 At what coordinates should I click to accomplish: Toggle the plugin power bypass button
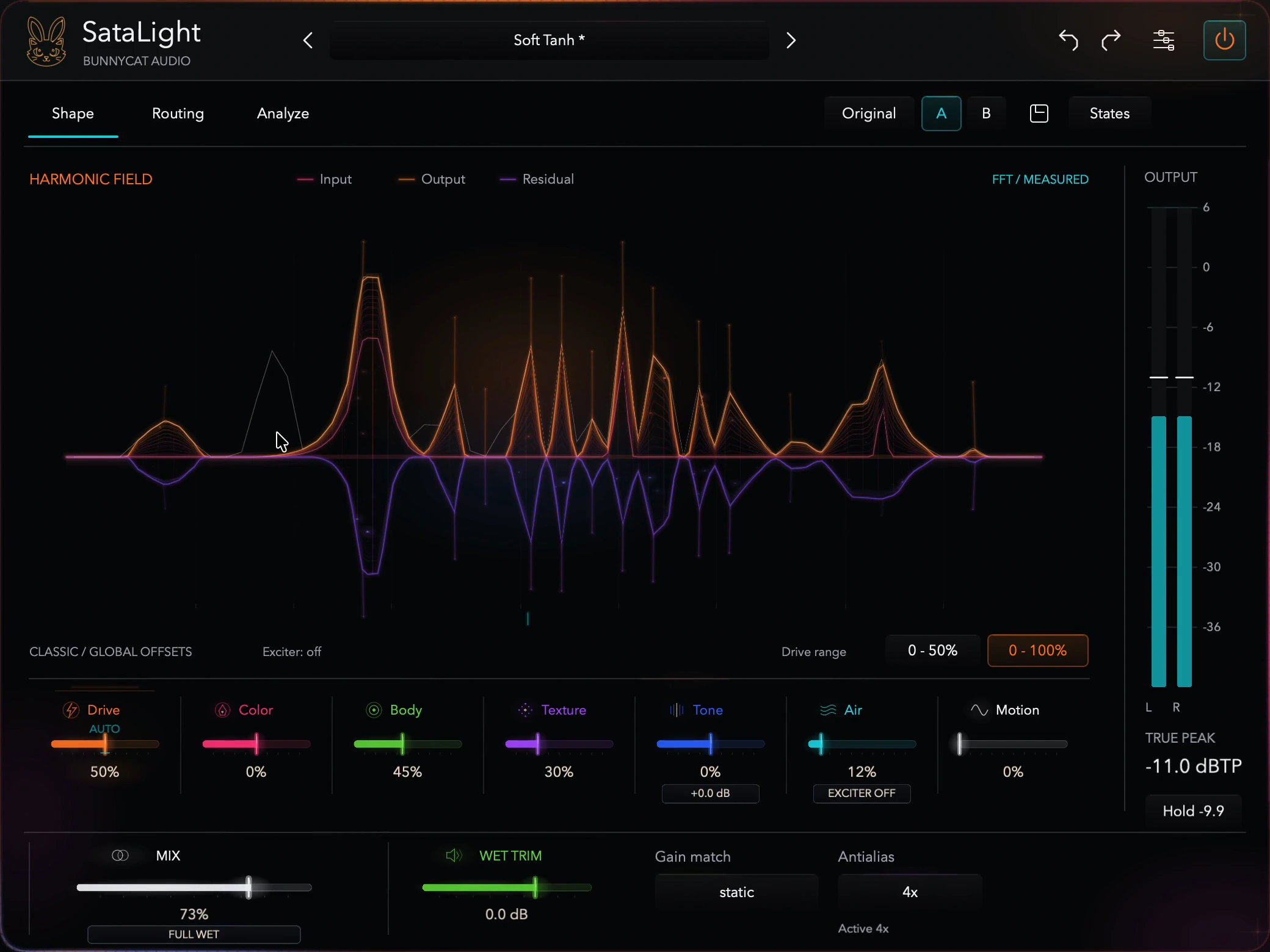tap(1224, 40)
